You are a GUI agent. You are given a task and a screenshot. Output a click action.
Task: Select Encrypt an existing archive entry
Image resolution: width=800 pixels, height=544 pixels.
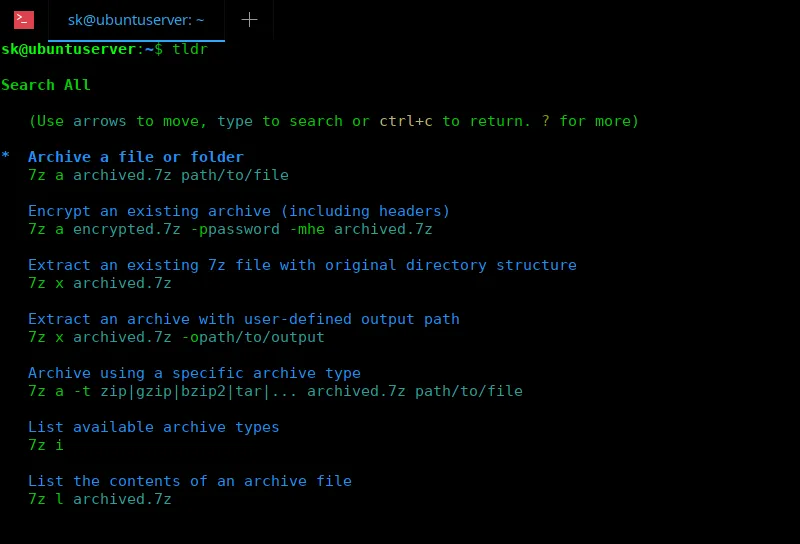coord(239,211)
